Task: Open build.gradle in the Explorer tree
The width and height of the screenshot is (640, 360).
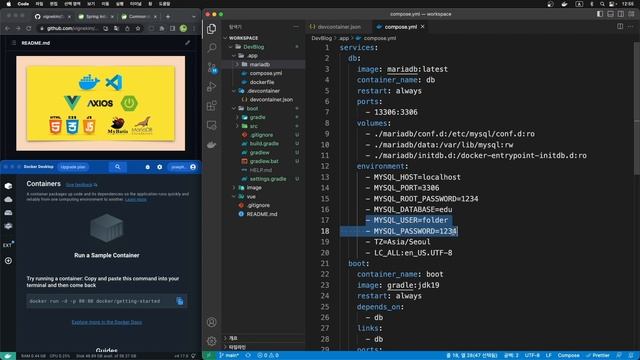Action: pos(264,144)
